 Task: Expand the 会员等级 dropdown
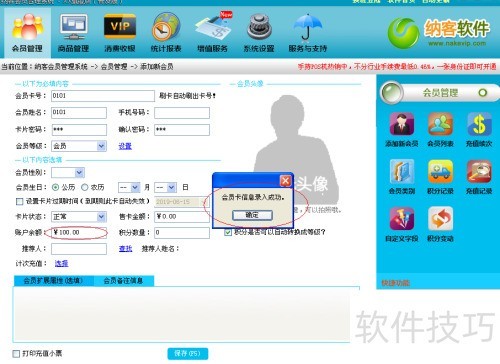coord(101,146)
